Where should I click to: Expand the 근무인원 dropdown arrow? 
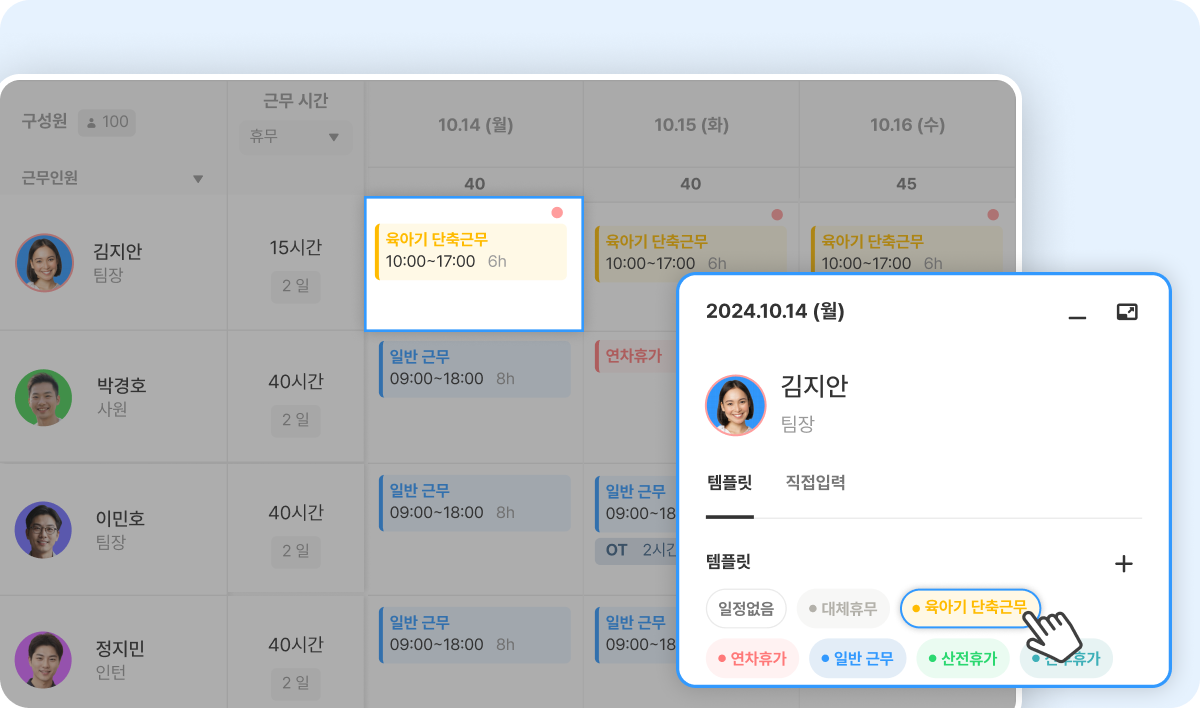click(x=198, y=179)
